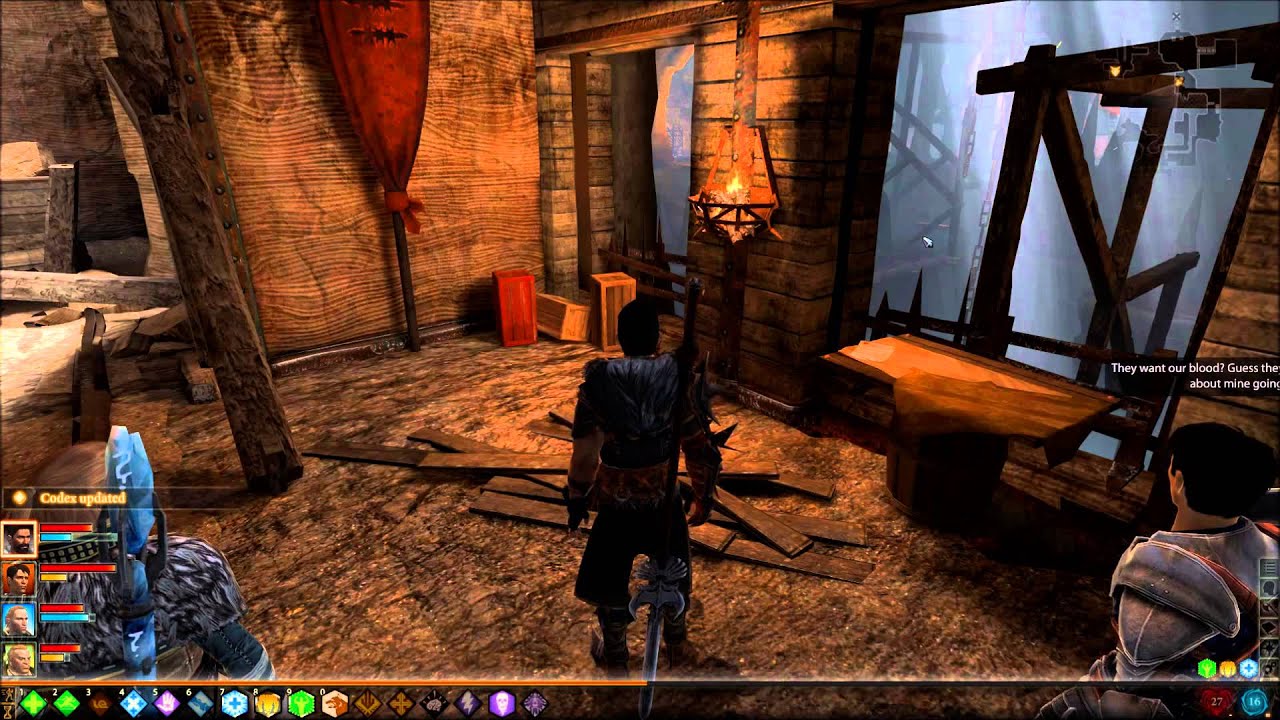Trigger blue wave ability in slot 6

201,704
